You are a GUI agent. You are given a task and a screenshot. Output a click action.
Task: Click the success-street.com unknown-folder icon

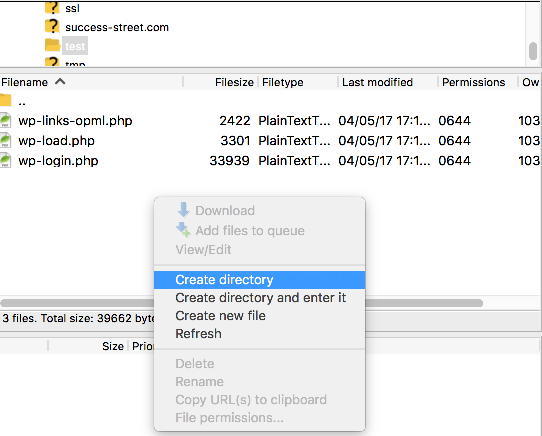coord(52,26)
